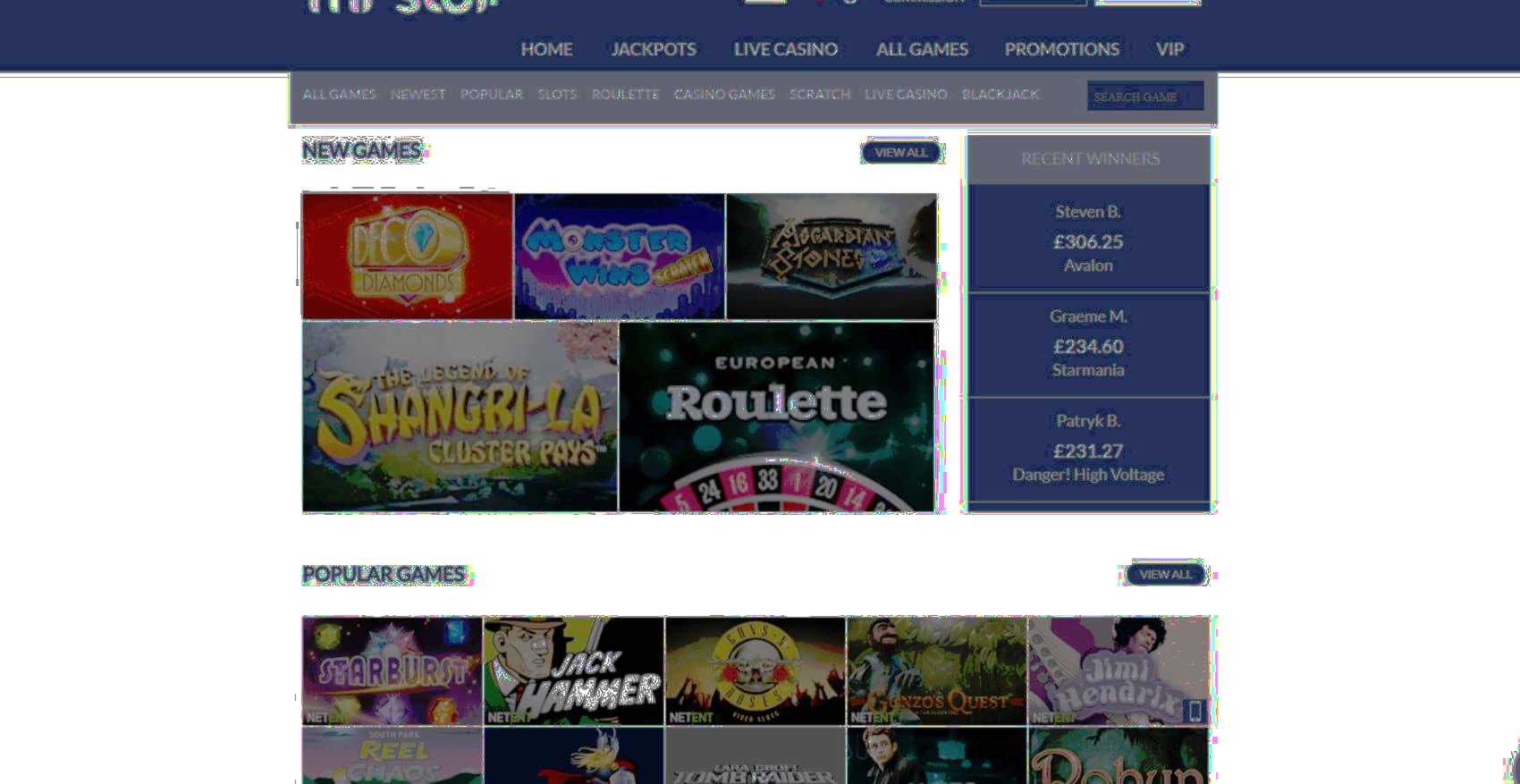
Task: Open the Asgardian Stones game
Action: pos(832,257)
